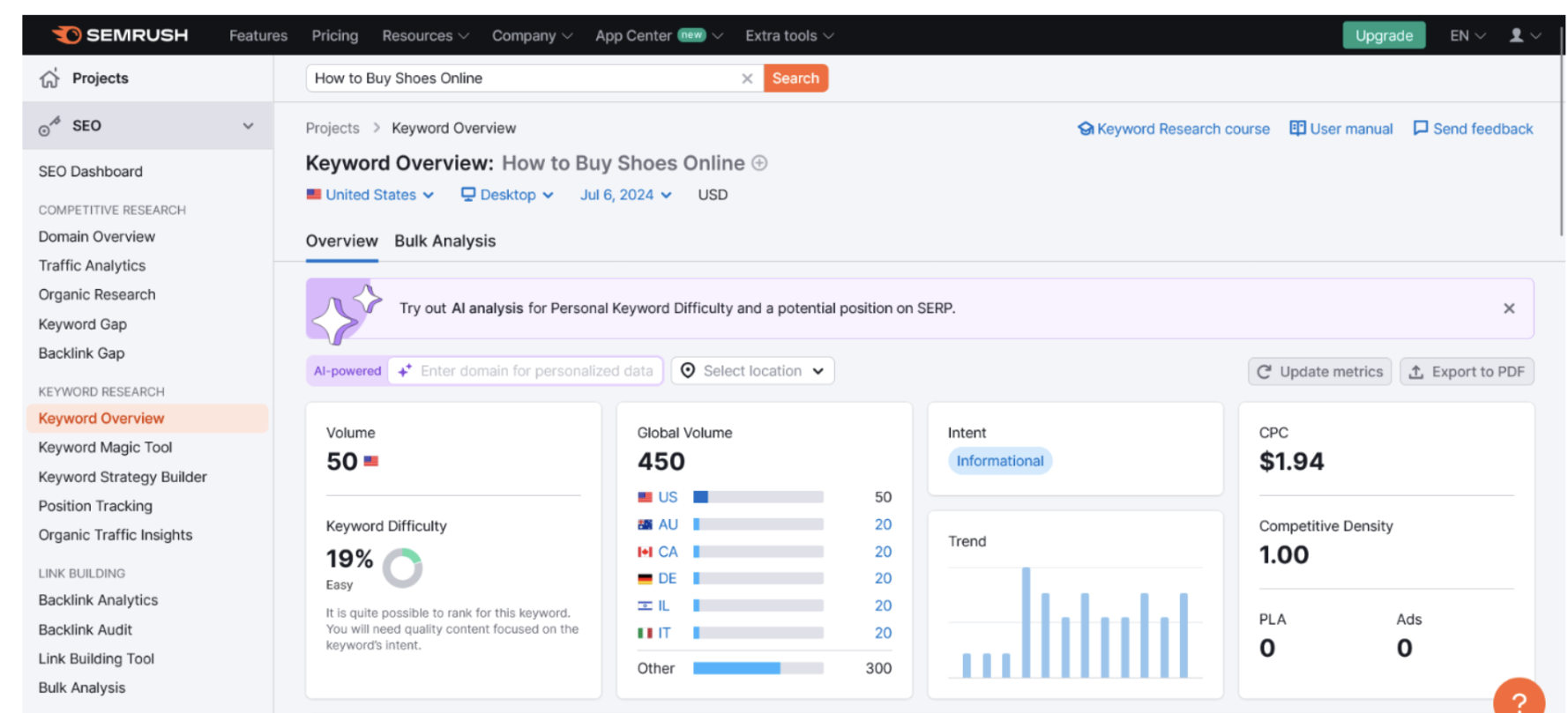Open the Jul 6, 2024 date dropdown
Viewport: 1568px width, 713px height.
click(626, 195)
